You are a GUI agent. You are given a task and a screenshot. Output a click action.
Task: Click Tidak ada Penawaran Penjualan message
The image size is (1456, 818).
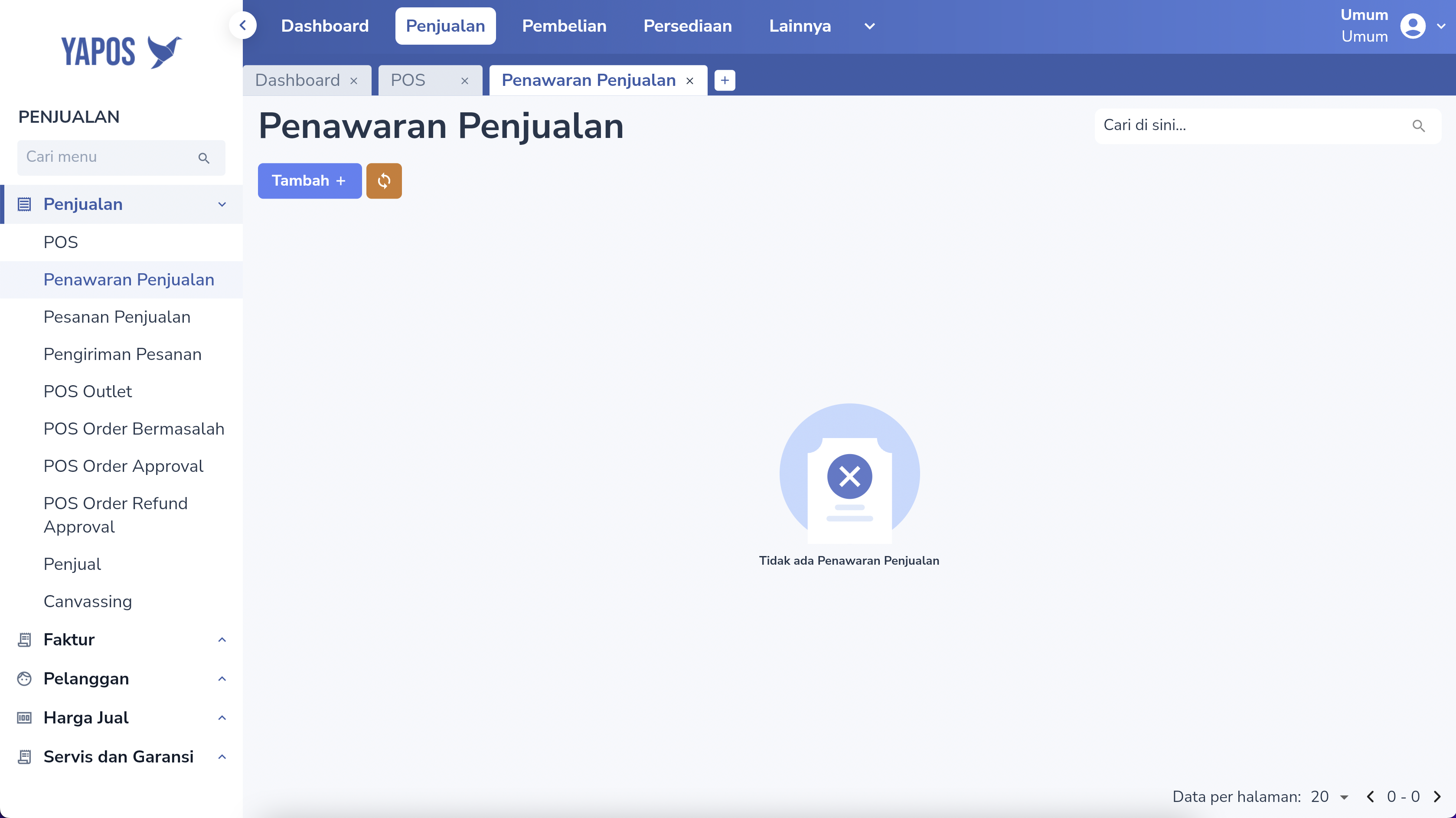pyautogui.click(x=849, y=560)
